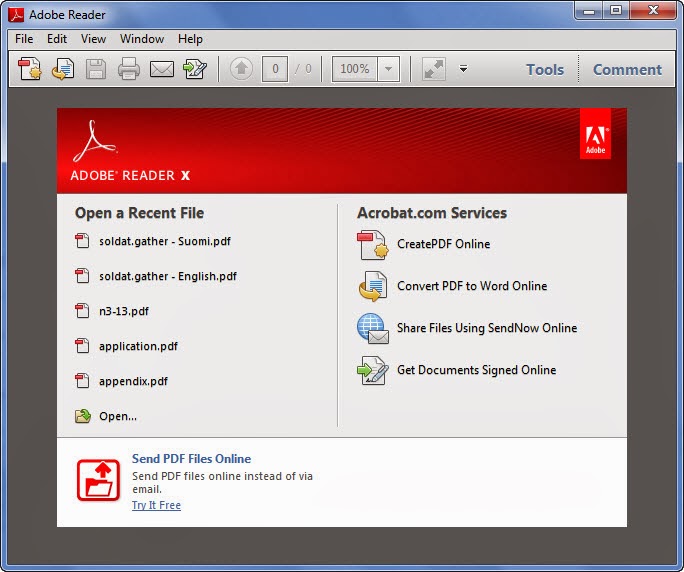Open the toolbar customize dropdown arrow
This screenshot has height=572, width=684.
tap(463, 69)
